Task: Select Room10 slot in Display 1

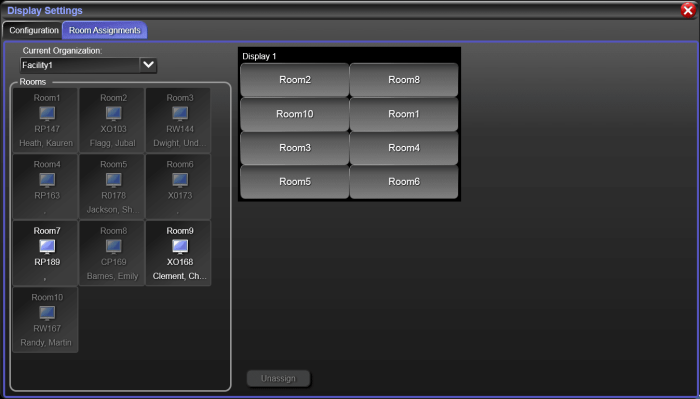Action: click(295, 114)
